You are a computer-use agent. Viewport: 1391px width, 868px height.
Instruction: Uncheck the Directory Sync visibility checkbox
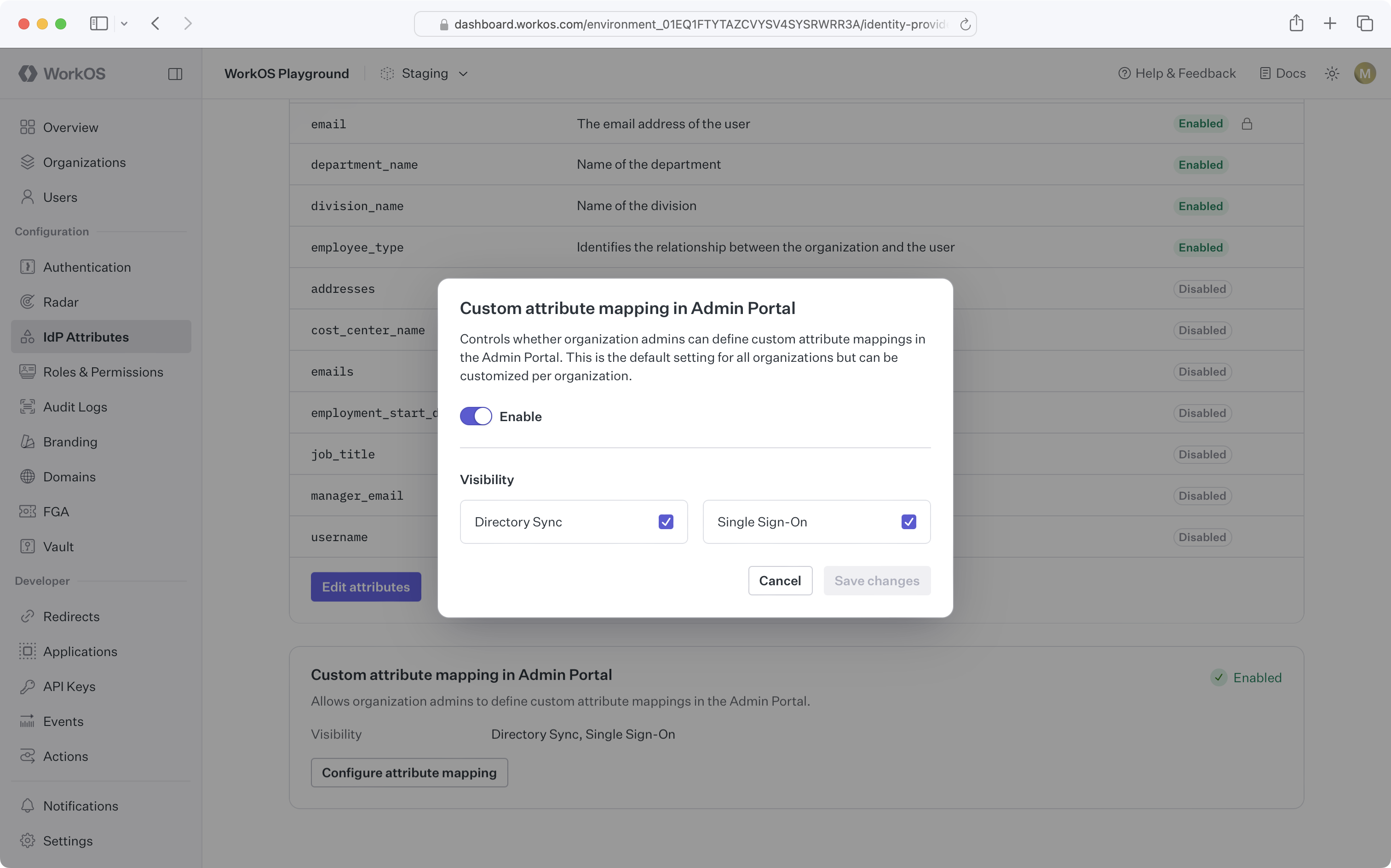tap(666, 521)
